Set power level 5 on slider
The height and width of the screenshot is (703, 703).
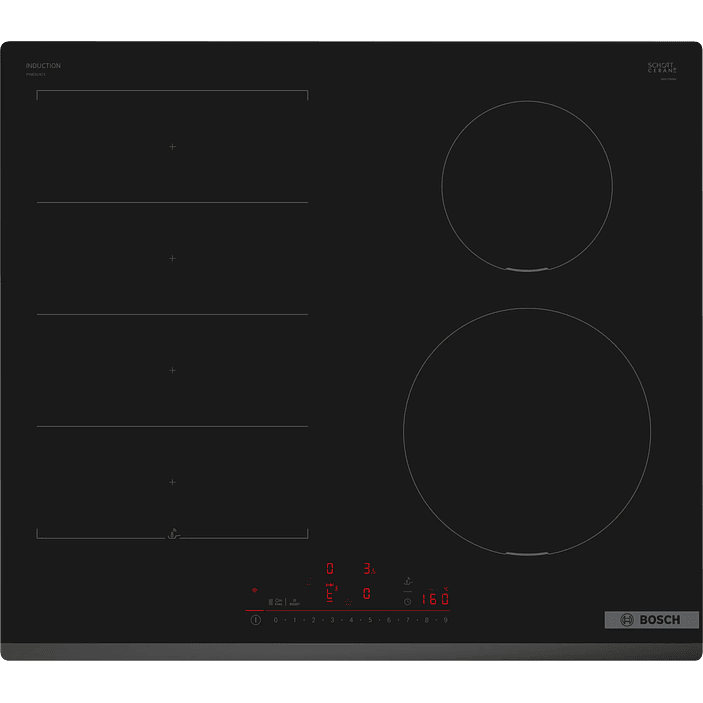coord(370,621)
